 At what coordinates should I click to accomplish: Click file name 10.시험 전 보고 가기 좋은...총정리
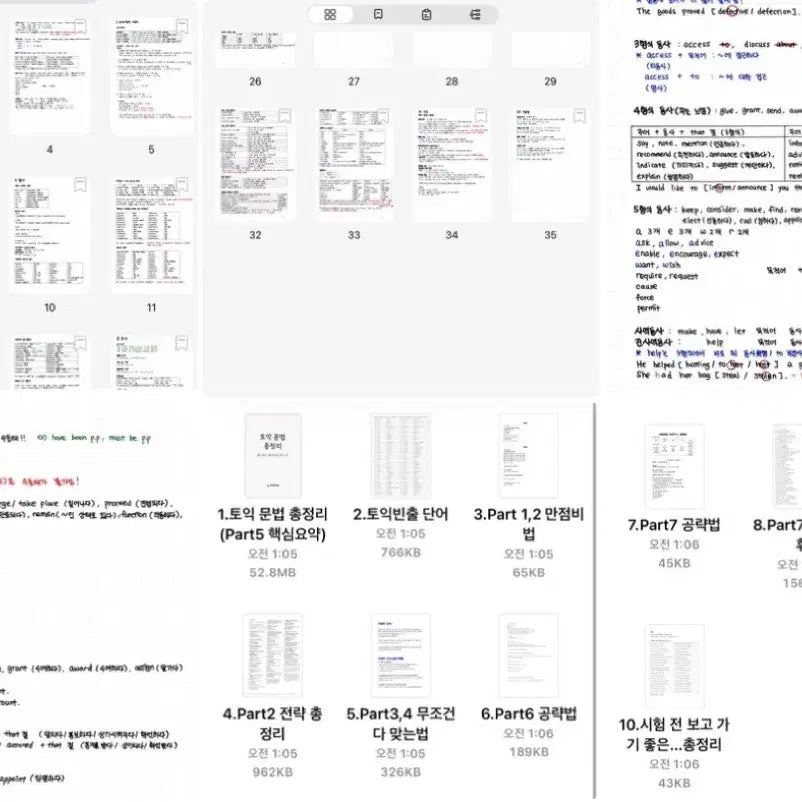tap(674, 734)
